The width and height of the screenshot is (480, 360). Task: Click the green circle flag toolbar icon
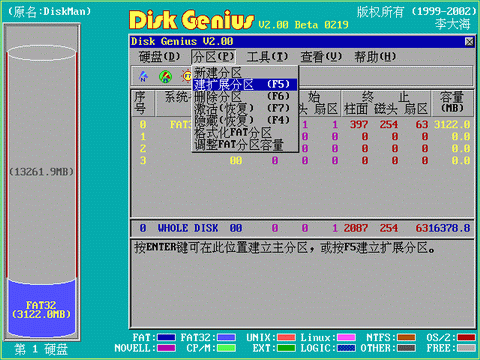(165, 77)
